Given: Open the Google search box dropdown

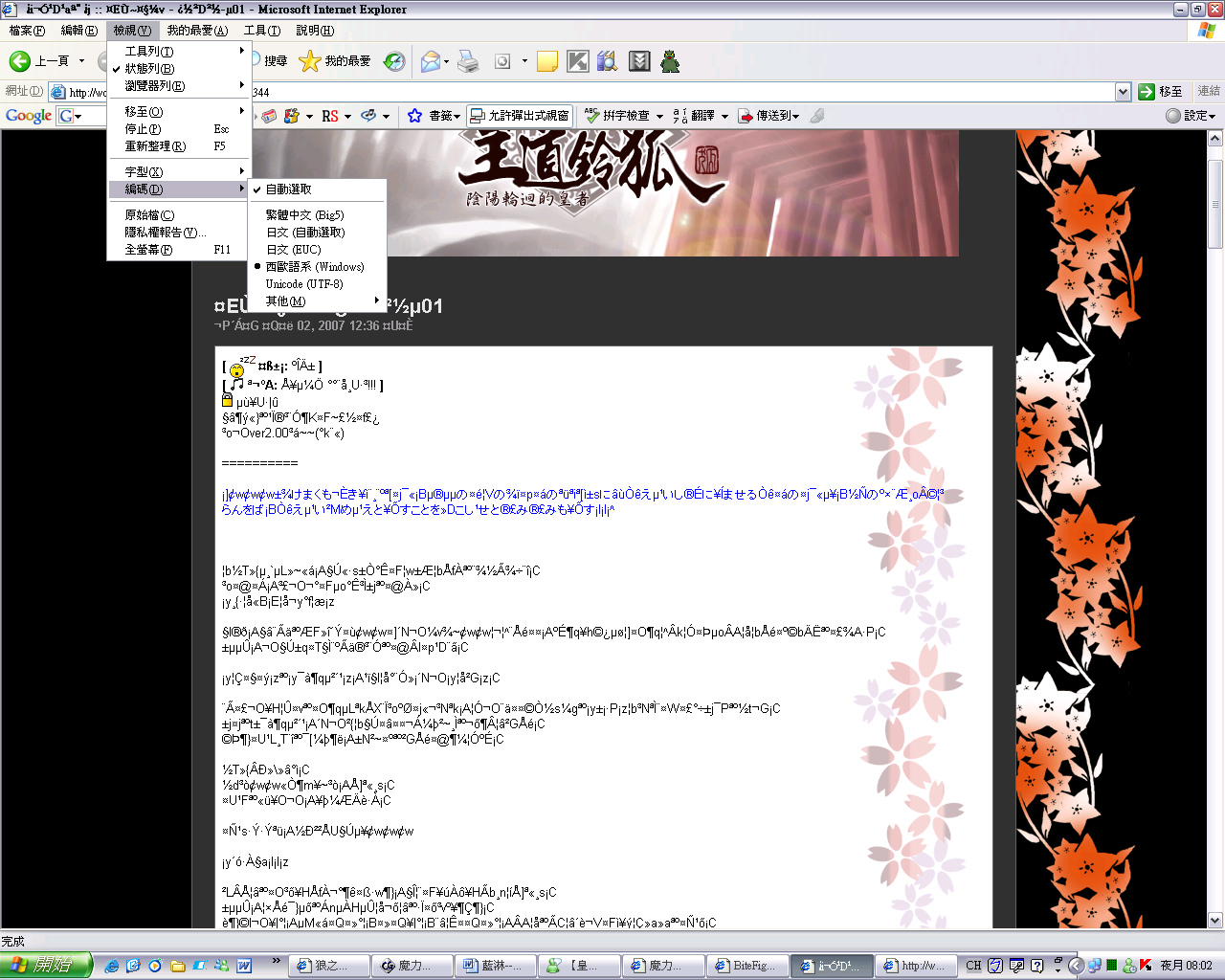Looking at the screenshot, I should point(78,117).
